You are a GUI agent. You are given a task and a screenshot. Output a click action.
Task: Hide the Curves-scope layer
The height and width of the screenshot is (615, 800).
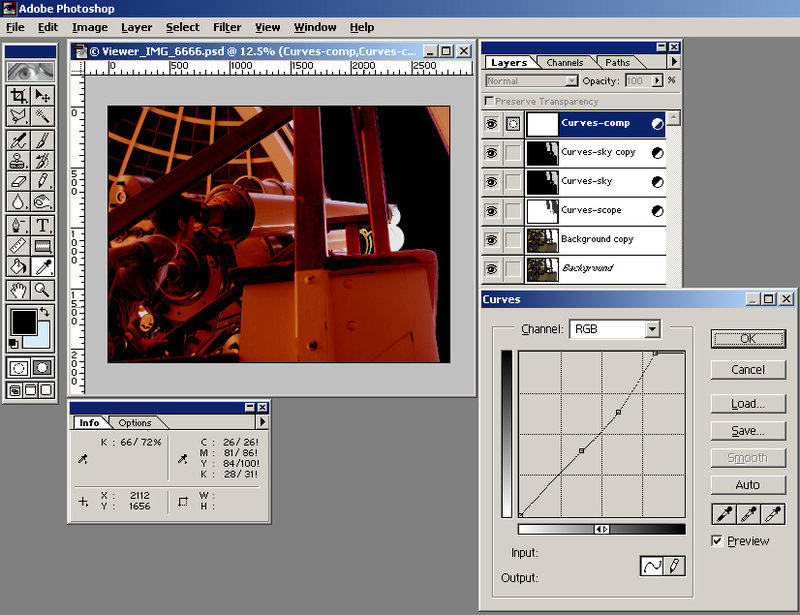[x=491, y=211]
